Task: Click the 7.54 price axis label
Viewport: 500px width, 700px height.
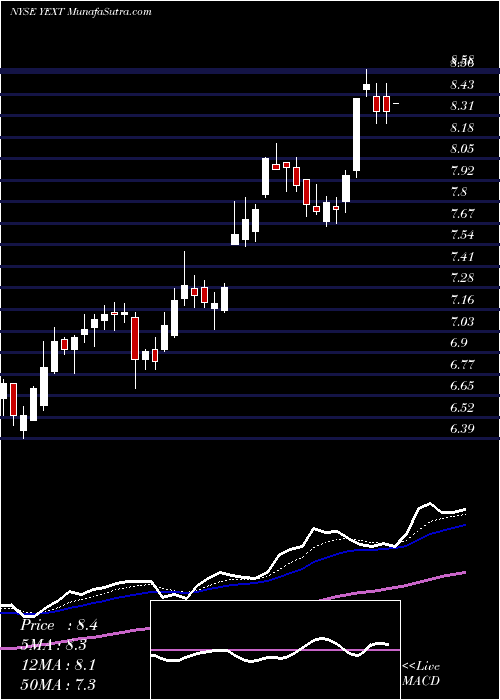Action: click(x=462, y=235)
